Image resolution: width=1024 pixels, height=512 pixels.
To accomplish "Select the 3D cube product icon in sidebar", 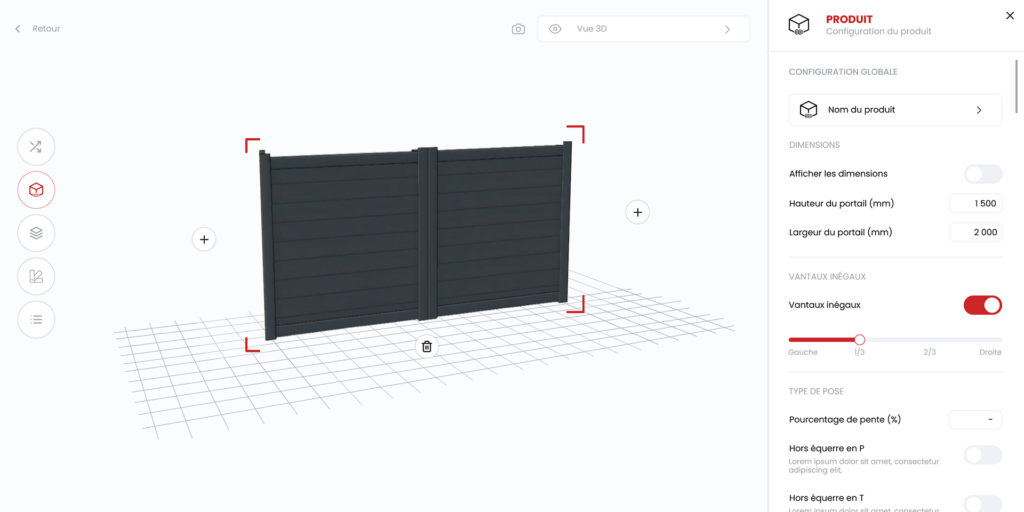I will (36, 190).
